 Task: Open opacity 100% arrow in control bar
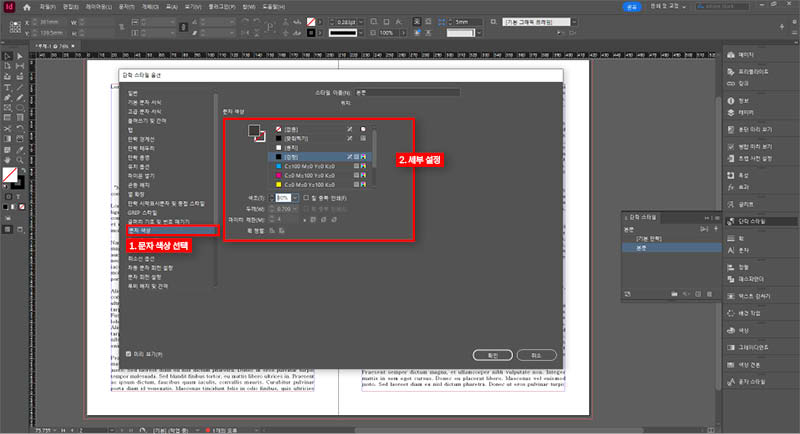click(403, 33)
